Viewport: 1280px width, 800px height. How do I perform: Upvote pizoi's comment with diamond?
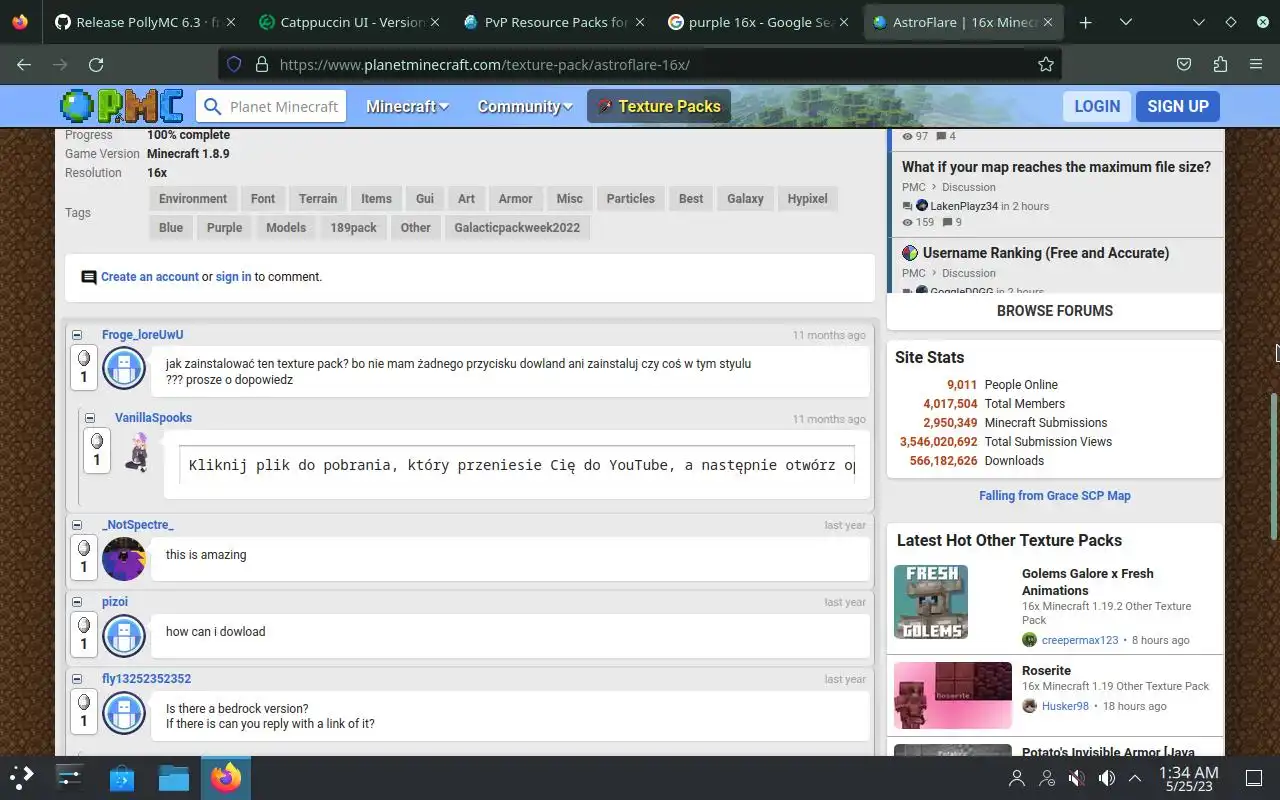[84, 625]
